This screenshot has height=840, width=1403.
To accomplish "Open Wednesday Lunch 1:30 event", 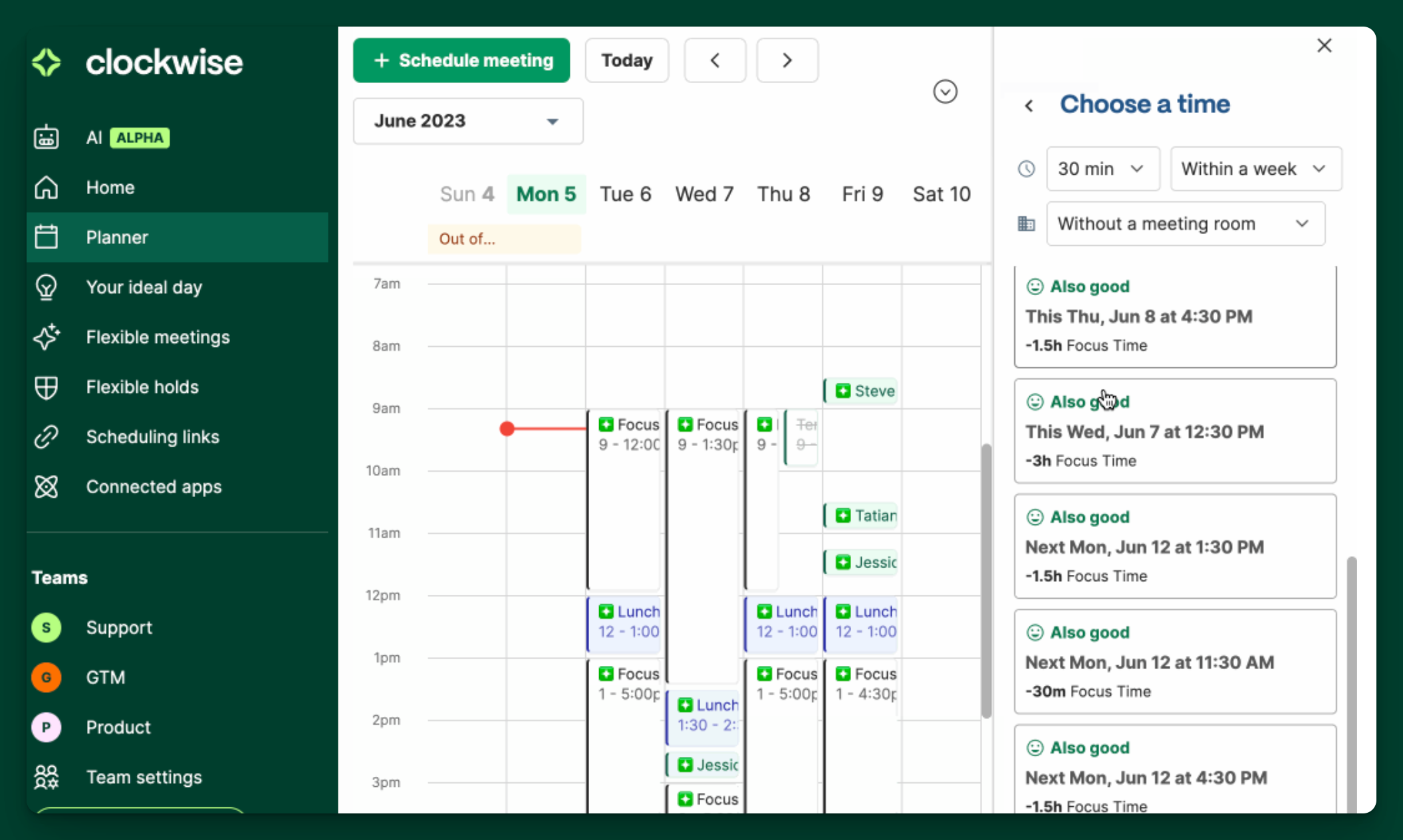I will click(703, 718).
